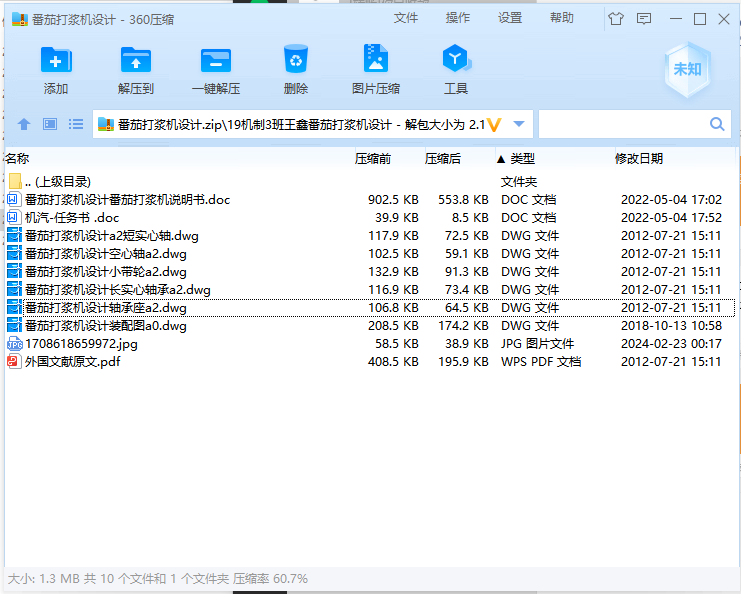Select 1708618659972.jpg file name

click(x=81, y=344)
